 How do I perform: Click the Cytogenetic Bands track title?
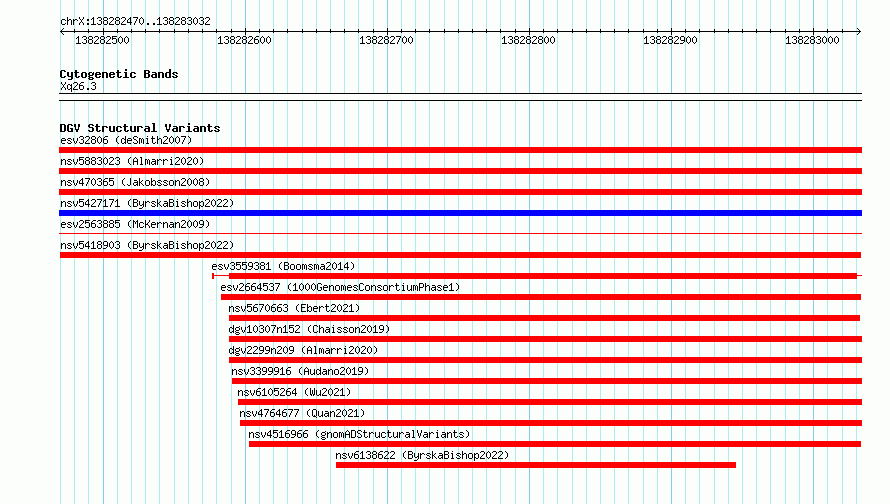[119, 74]
